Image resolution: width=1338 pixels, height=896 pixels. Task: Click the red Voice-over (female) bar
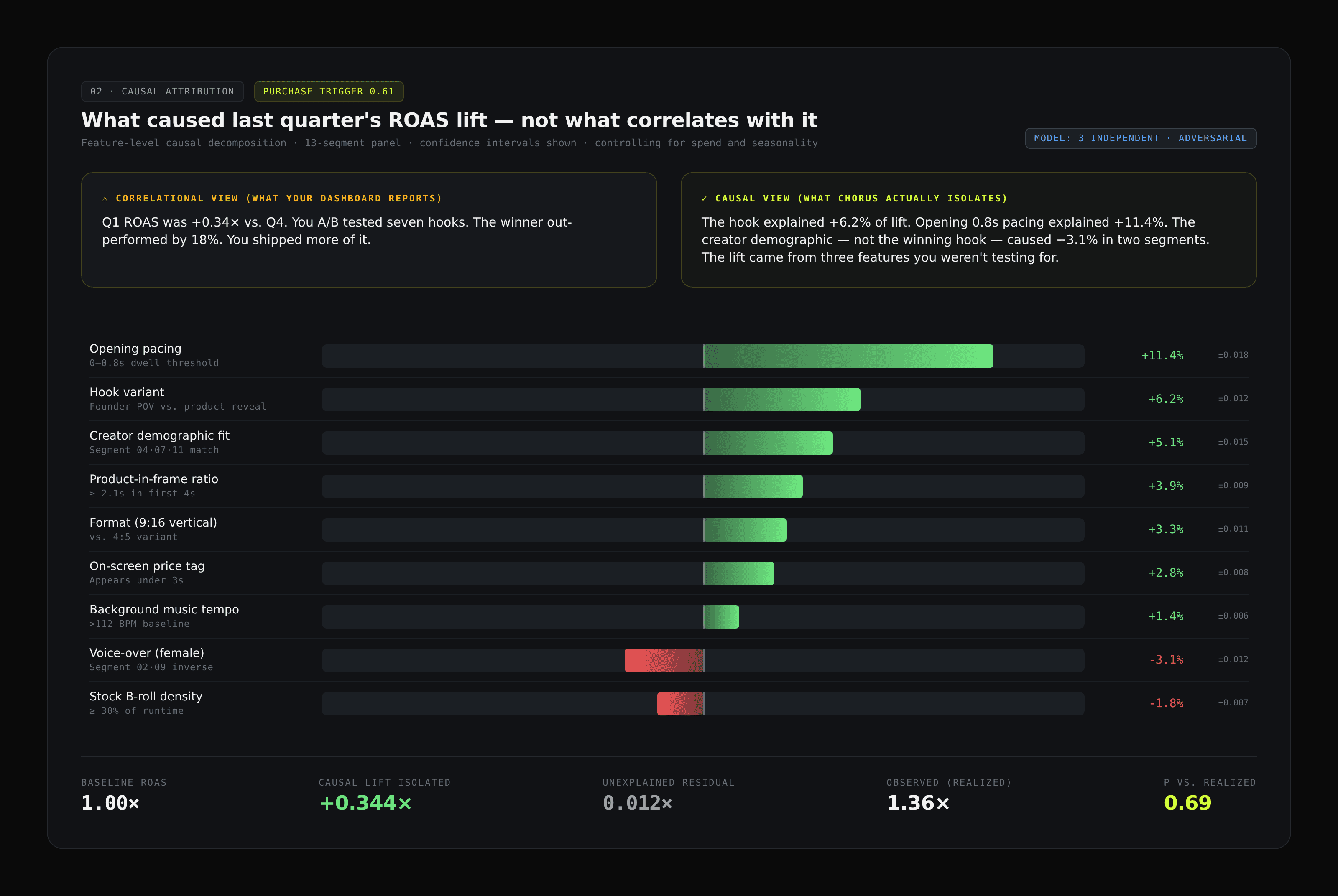point(664,660)
